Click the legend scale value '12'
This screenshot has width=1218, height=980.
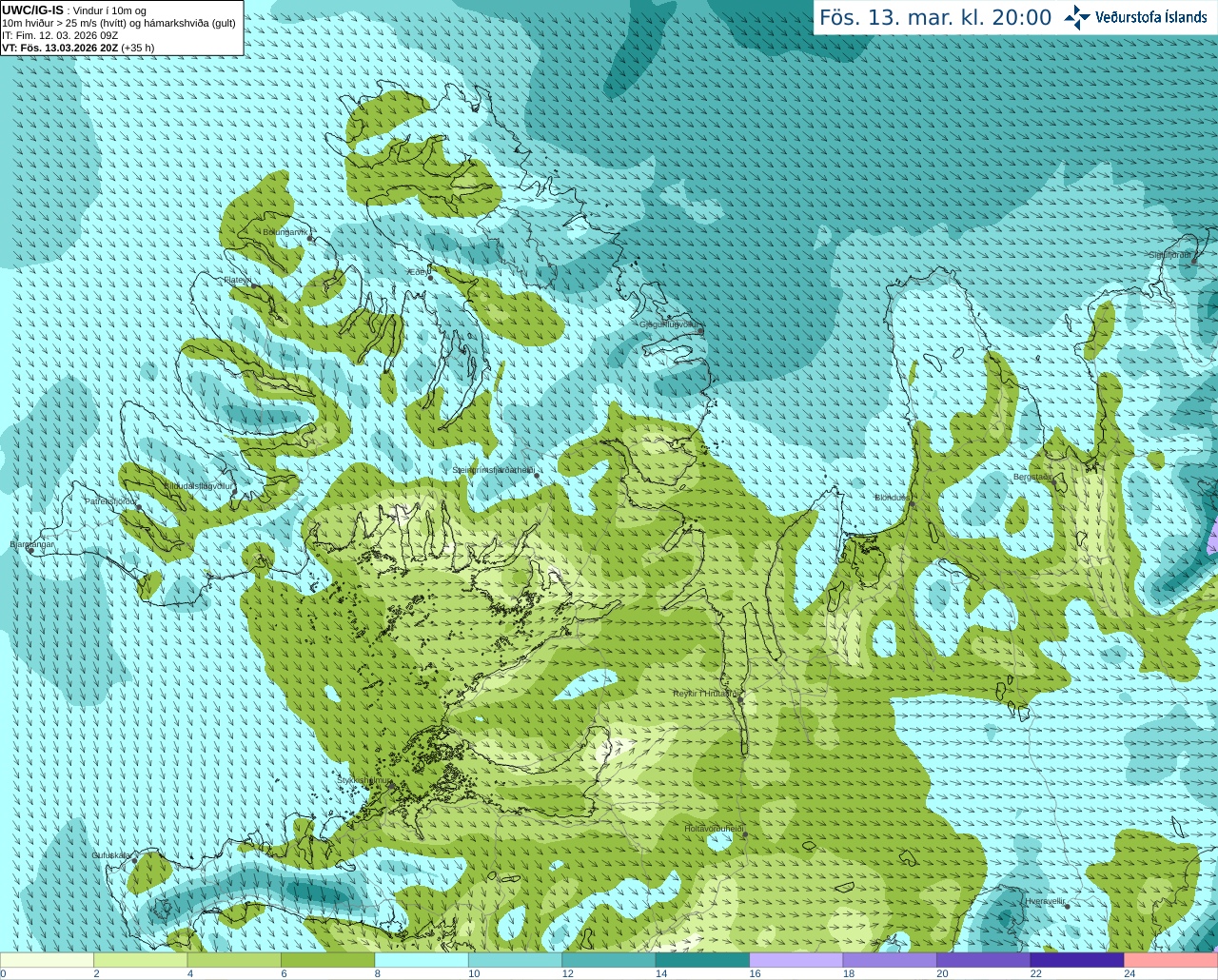(x=567, y=973)
